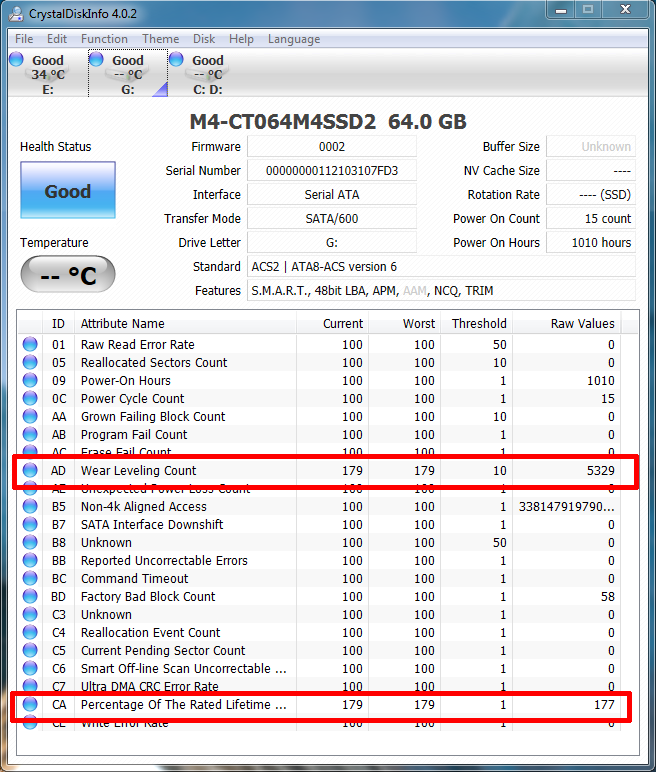This screenshot has width=656, height=772.
Task: Click status orb for Power-On Hours row
Action: click(30, 380)
